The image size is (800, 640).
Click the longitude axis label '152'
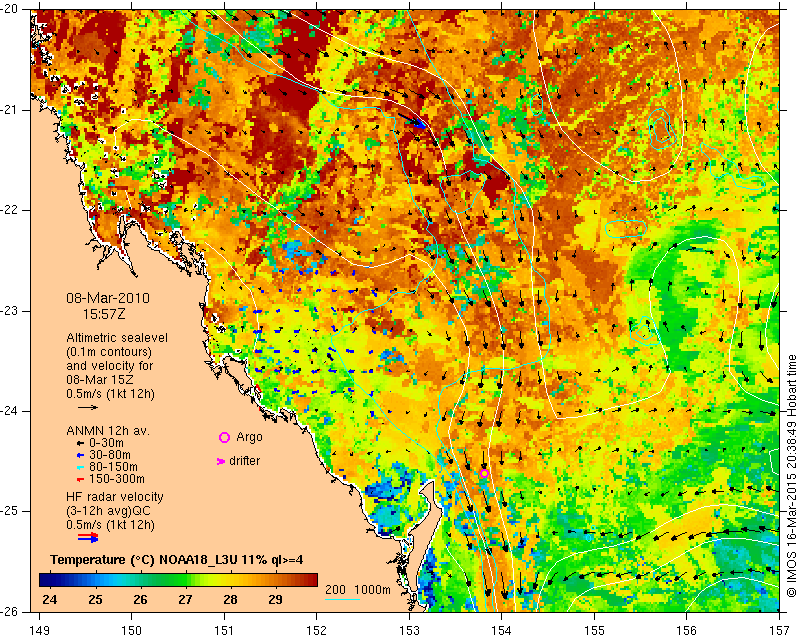(317, 631)
